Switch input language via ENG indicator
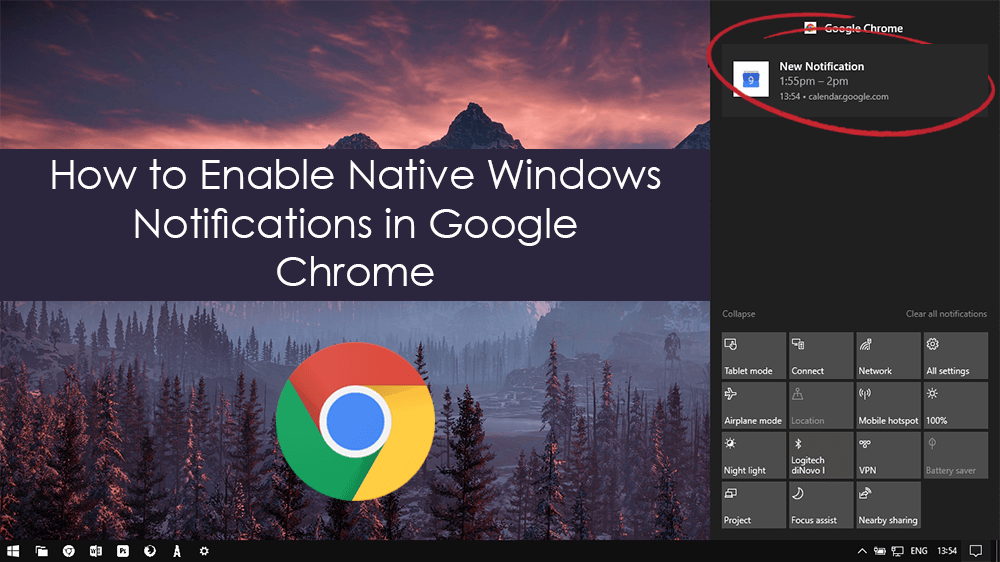The width and height of the screenshot is (1000, 562). (x=919, y=551)
